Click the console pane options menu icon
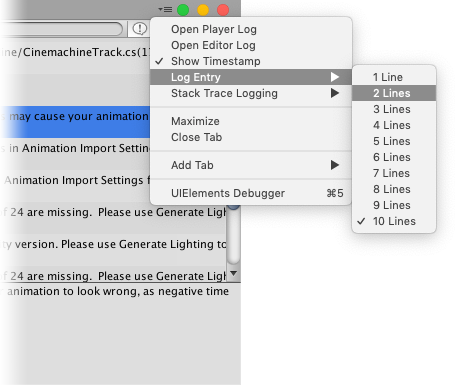The image size is (455, 385). tap(165, 10)
